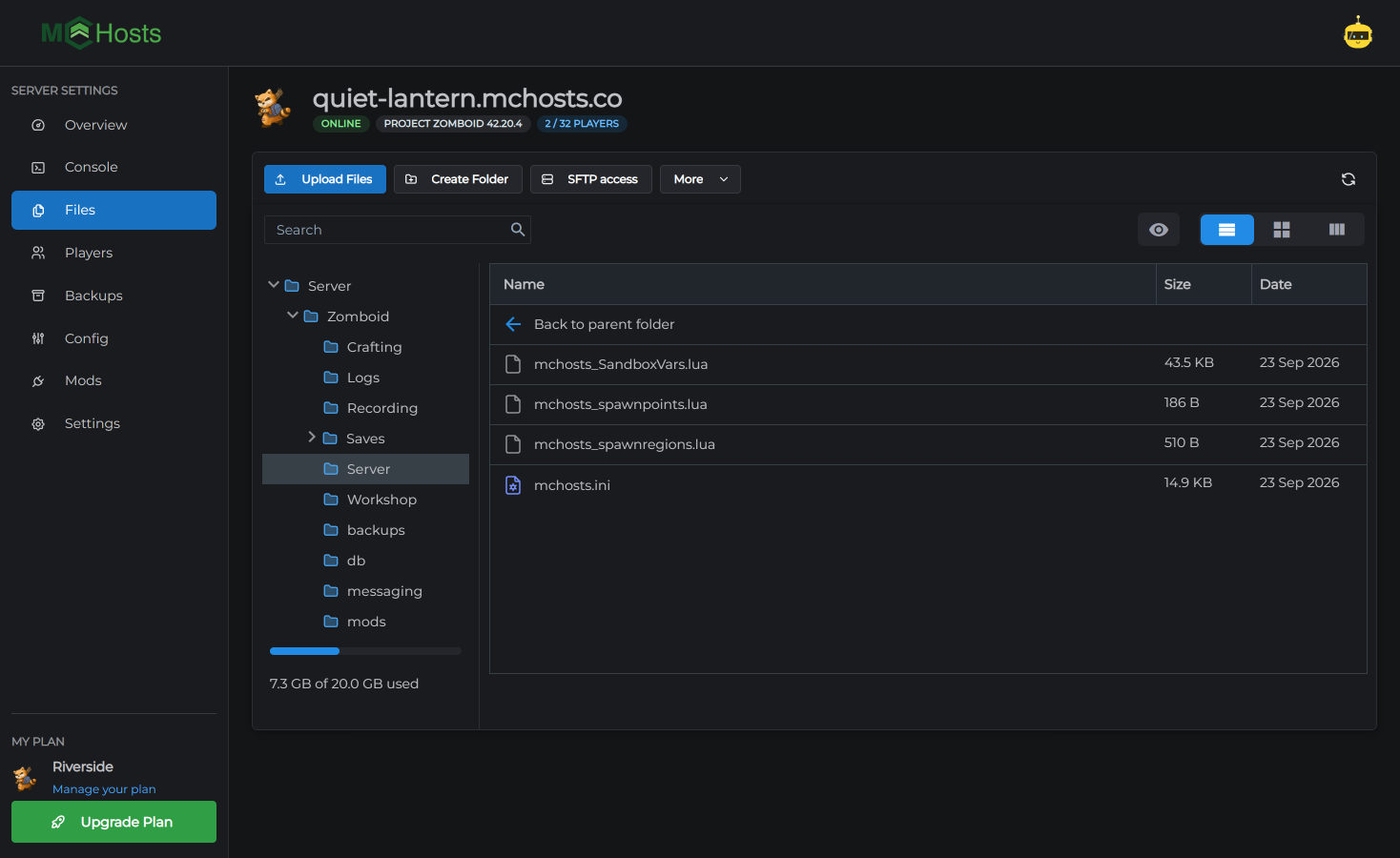Open mchosts_spawnregions.lua file
This screenshot has height=858, width=1400.
[x=625, y=444]
